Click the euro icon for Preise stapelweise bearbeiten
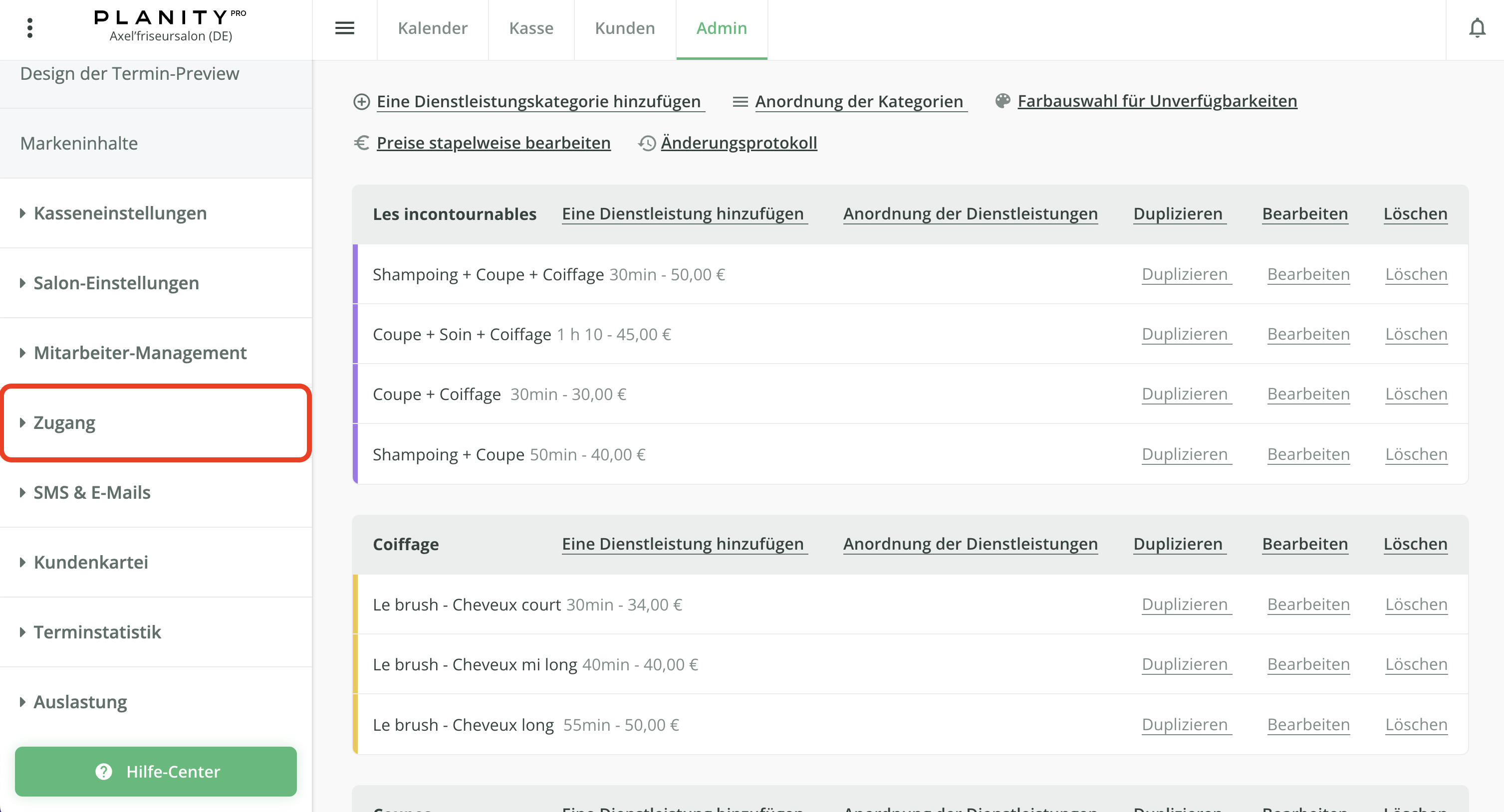The height and width of the screenshot is (812, 1504). tap(361, 143)
